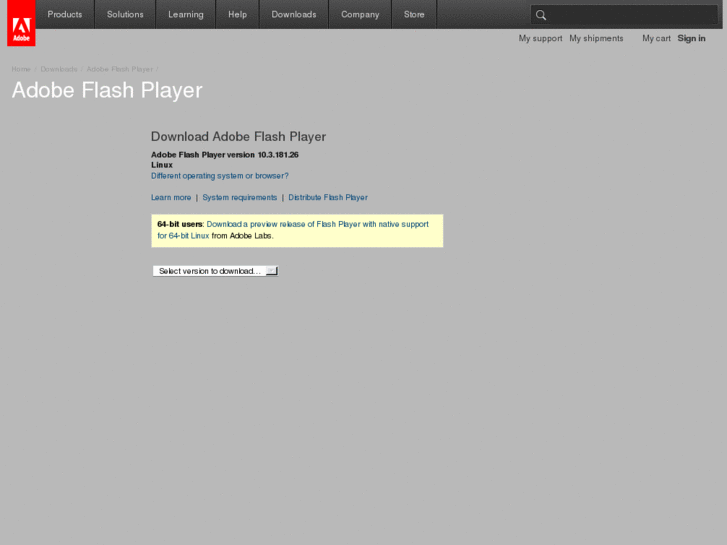The image size is (727, 545).
Task: Click the Linux operating system label
Action: tap(162, 165)
